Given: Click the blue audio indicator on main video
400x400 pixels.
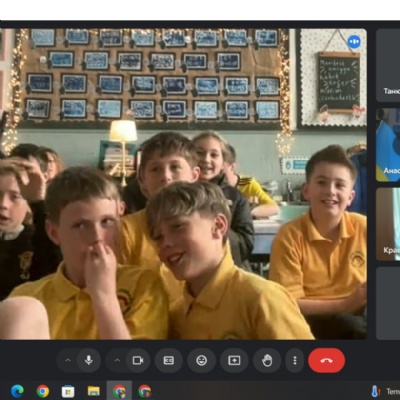Looking at the screenshot, I should (354, 42).
